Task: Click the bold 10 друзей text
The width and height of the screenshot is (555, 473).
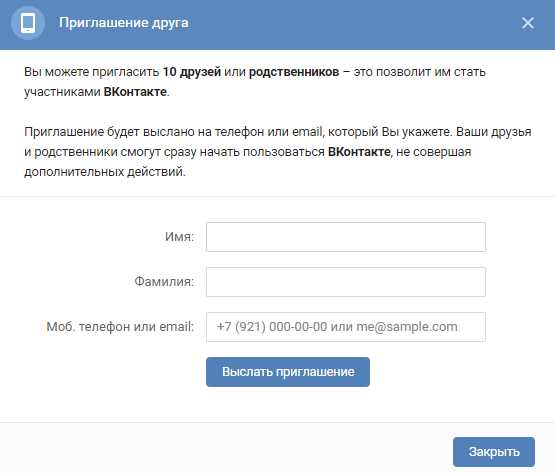Action: (x=192, y=72)
